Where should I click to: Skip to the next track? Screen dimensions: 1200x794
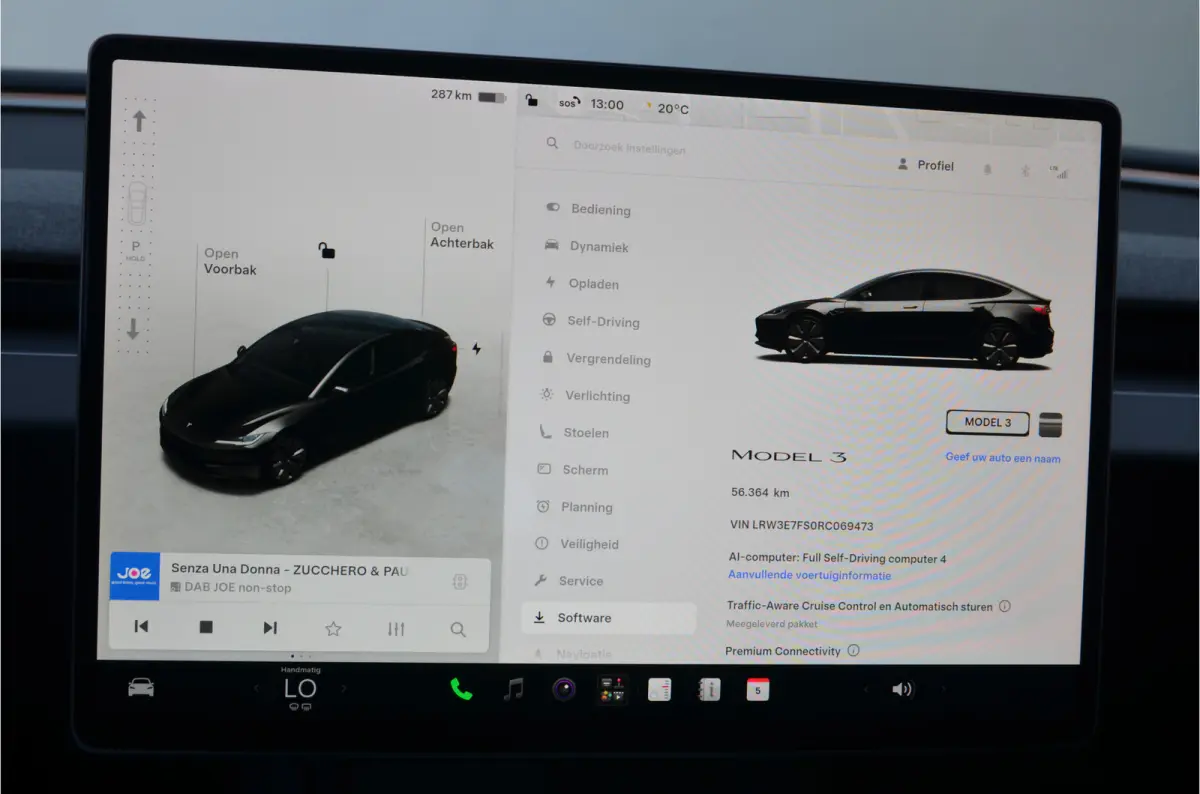[x=270, y=627]
